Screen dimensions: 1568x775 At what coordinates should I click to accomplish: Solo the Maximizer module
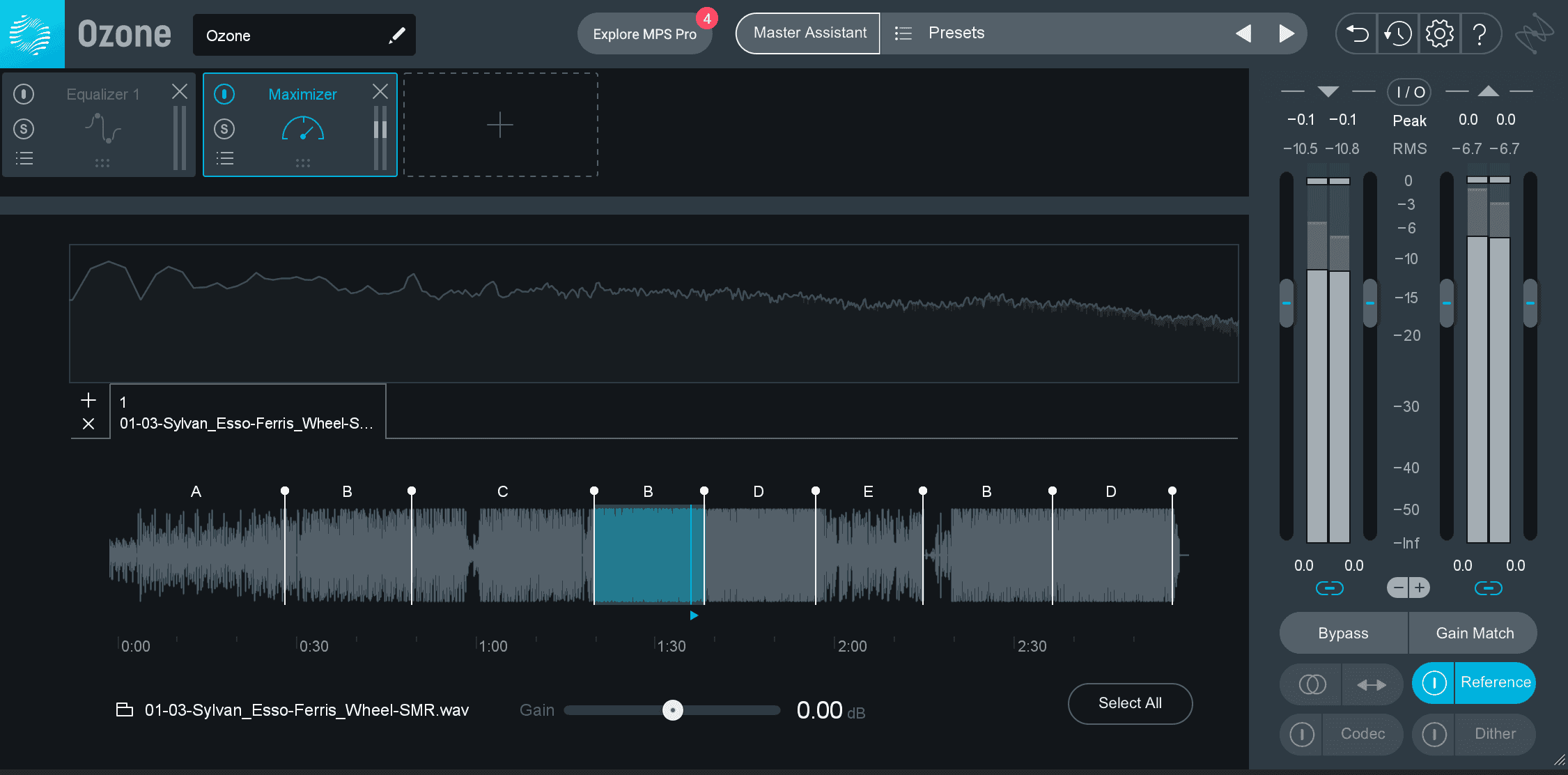pos(224,129)
